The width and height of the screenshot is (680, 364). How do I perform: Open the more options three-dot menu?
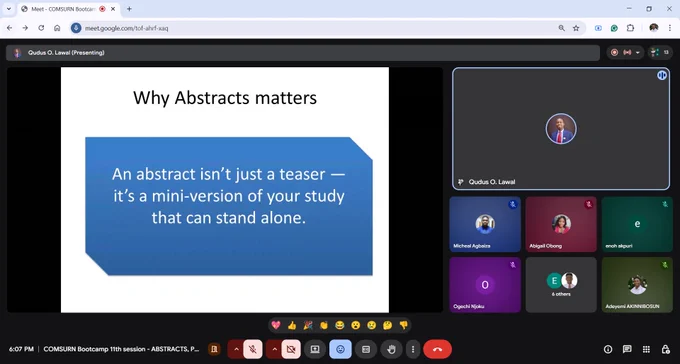(413, 349)
